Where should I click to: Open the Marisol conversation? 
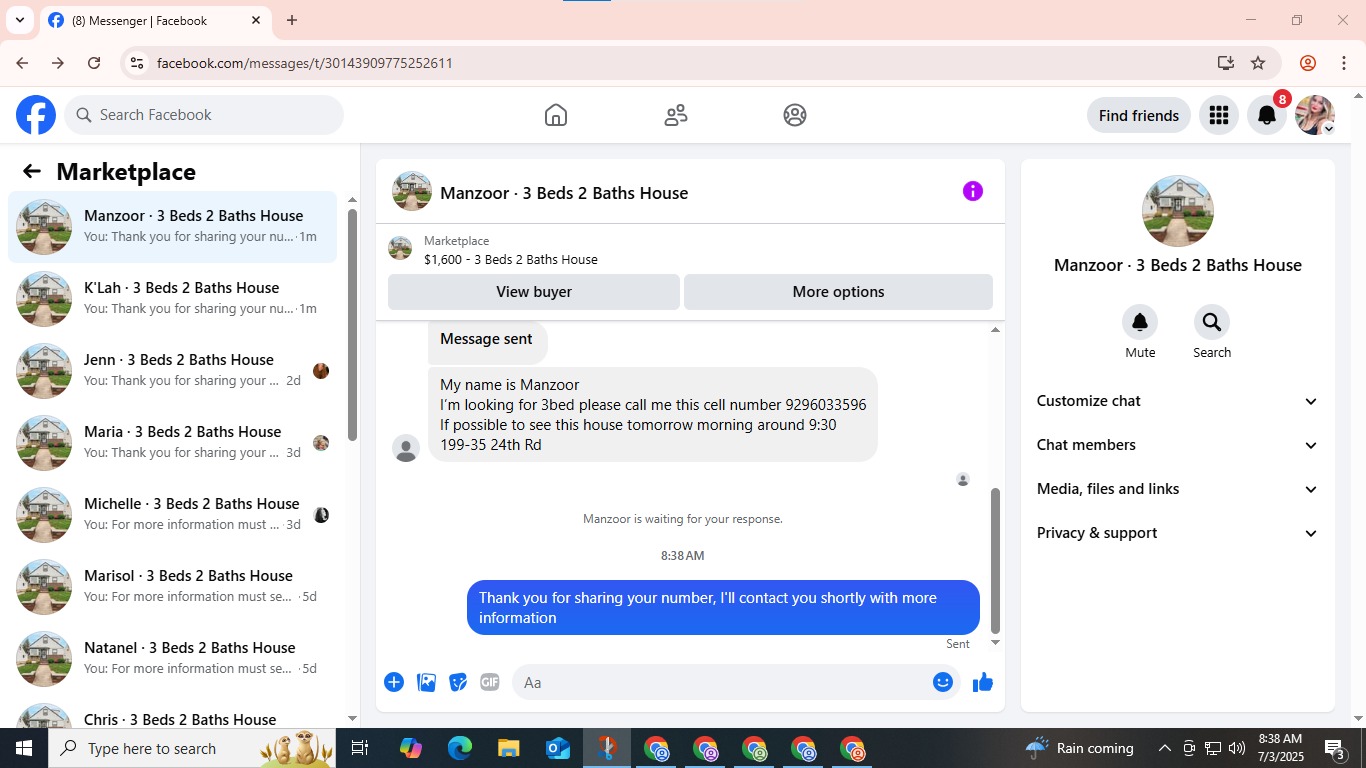(x=172, y=587)
